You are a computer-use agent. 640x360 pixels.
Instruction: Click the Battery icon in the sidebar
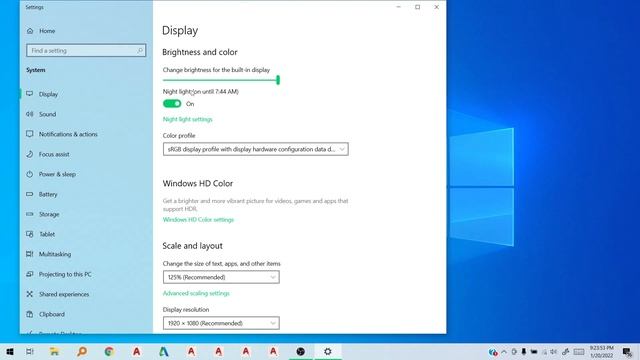click(30, 194)
